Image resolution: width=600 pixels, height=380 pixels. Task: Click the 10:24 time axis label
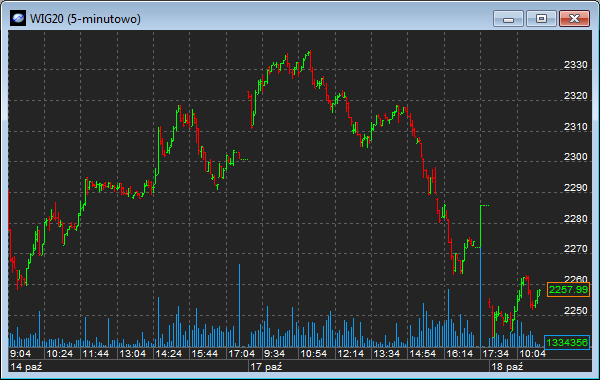[x=59, y=354]
